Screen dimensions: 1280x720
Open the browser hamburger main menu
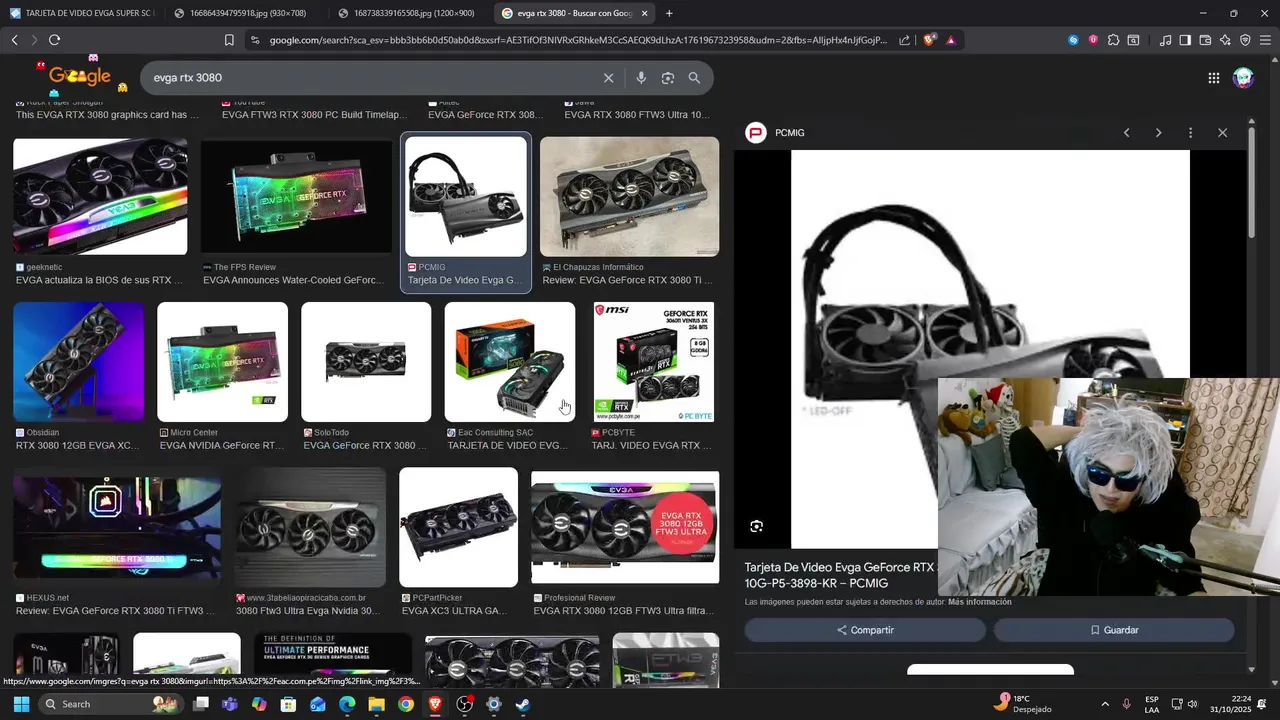click(x=1265, y=40)
